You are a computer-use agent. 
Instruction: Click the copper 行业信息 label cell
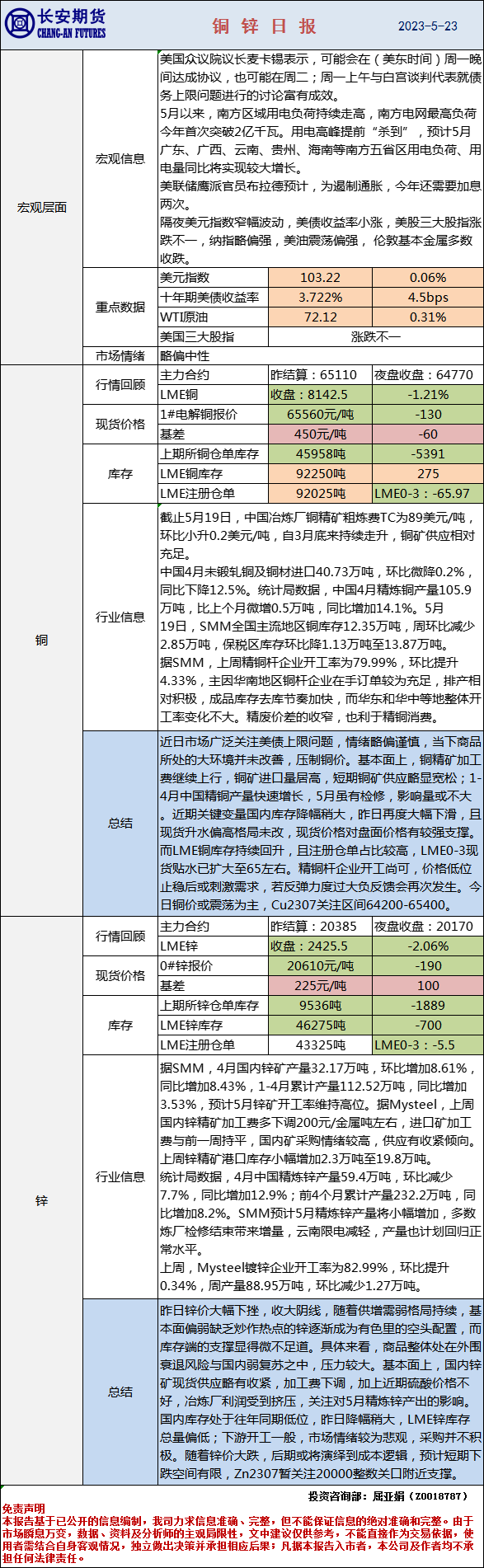pos(120,617)
